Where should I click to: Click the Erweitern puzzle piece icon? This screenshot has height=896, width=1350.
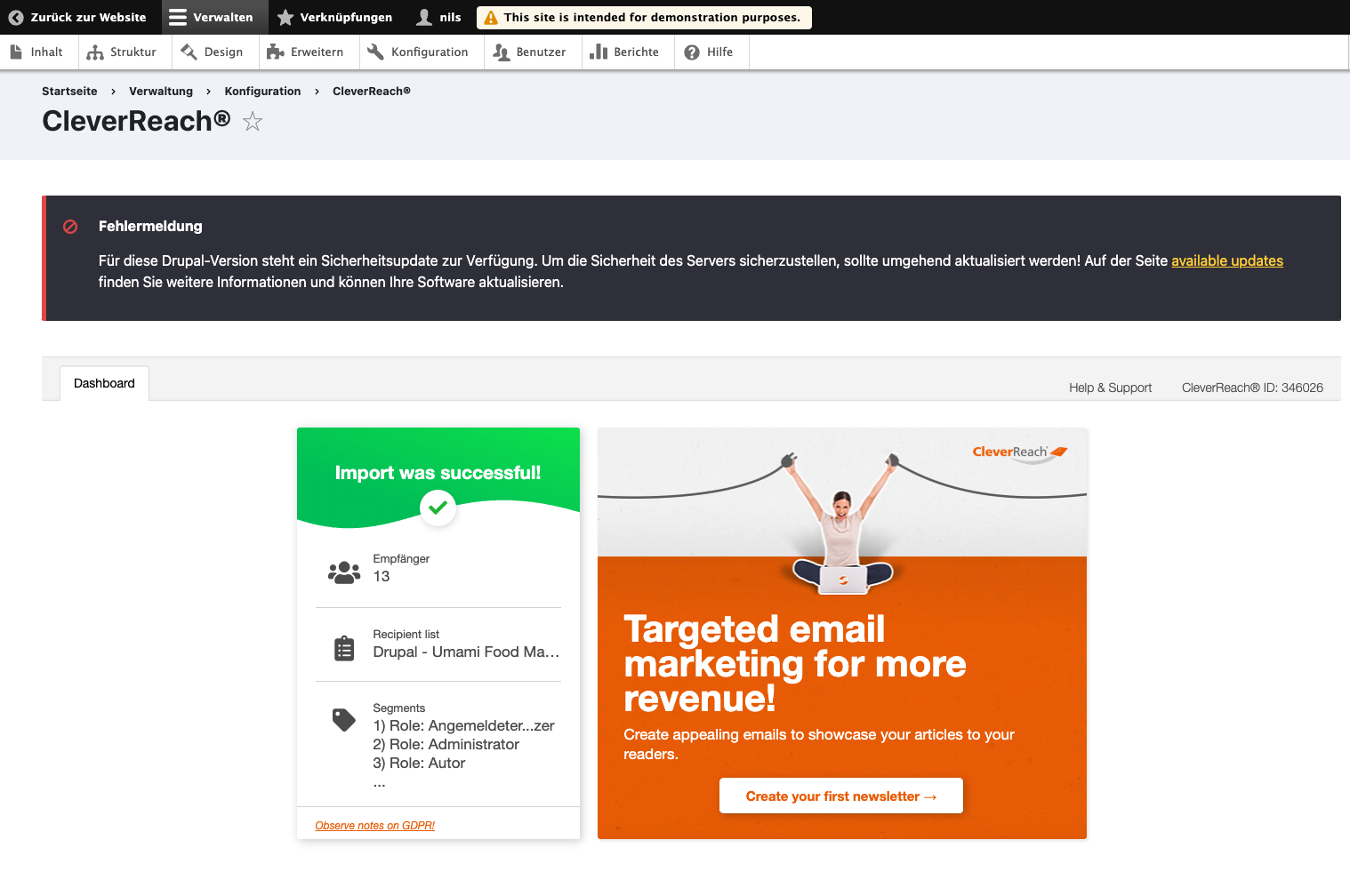(x=276, y=52)
